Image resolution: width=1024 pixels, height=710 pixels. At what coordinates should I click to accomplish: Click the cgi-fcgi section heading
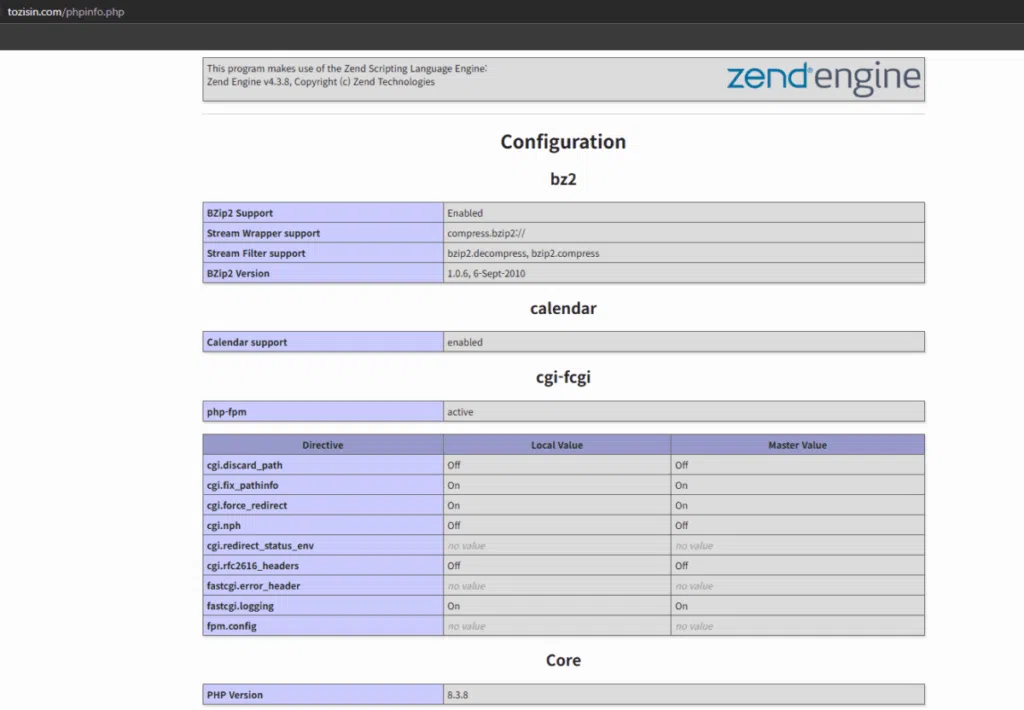click(x=563, y=377)
